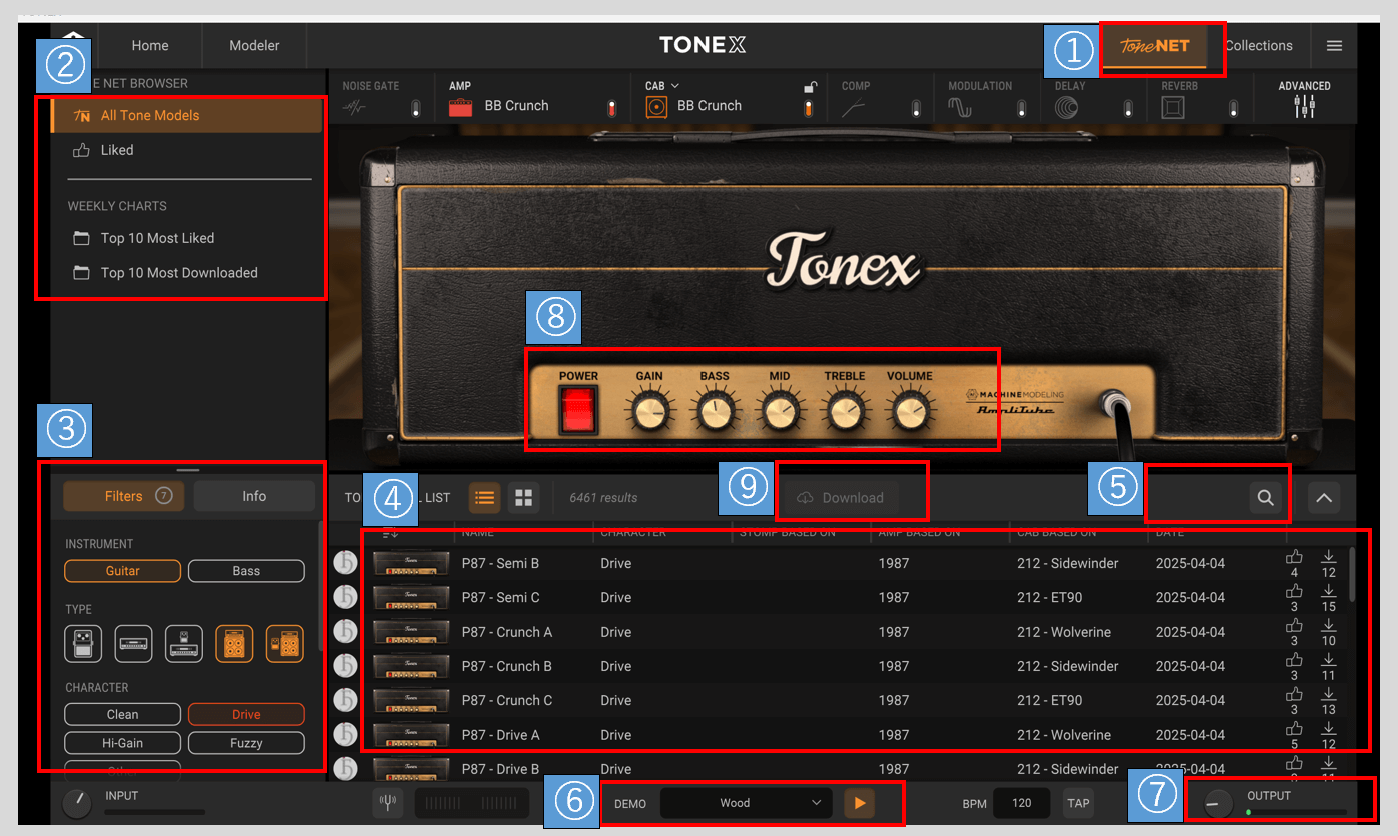
Task: Click the TAP tempo button
Action: tap(1078, 803)
